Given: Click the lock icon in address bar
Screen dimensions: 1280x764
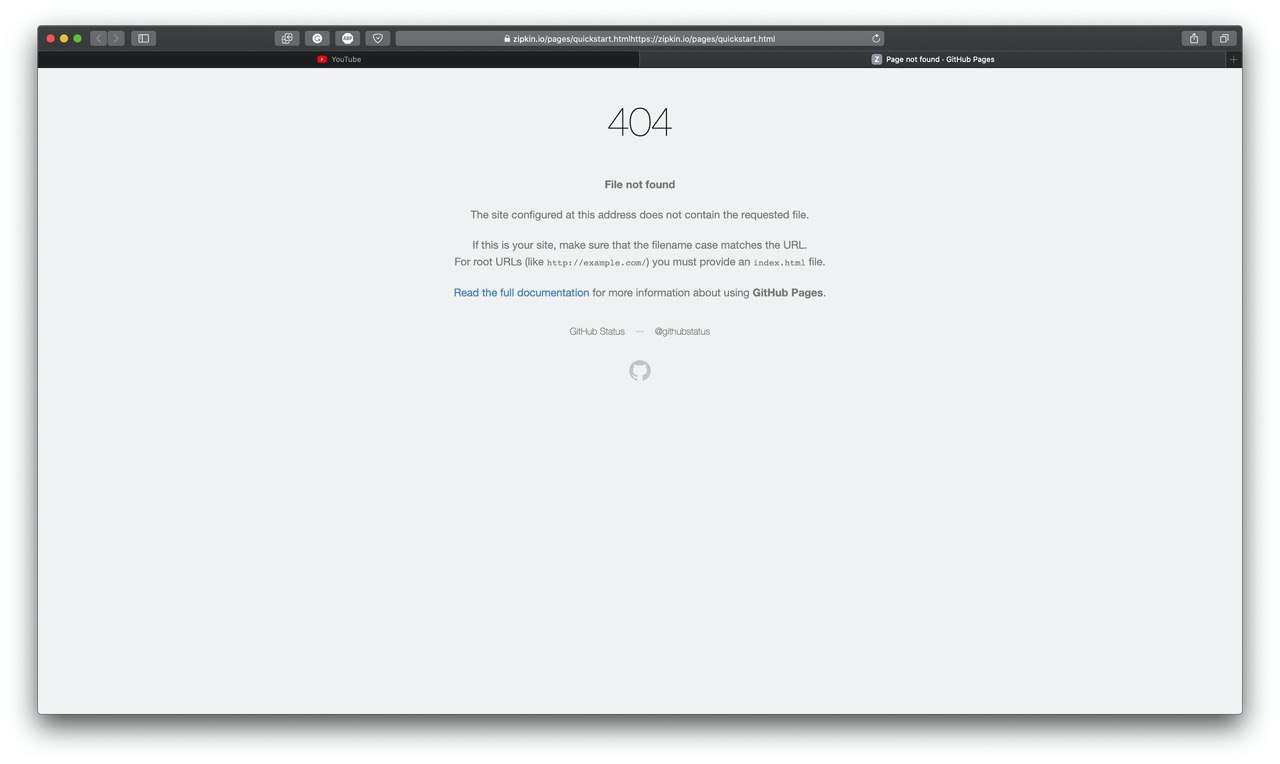Looking at the screenshot, I should pos(507,39).
